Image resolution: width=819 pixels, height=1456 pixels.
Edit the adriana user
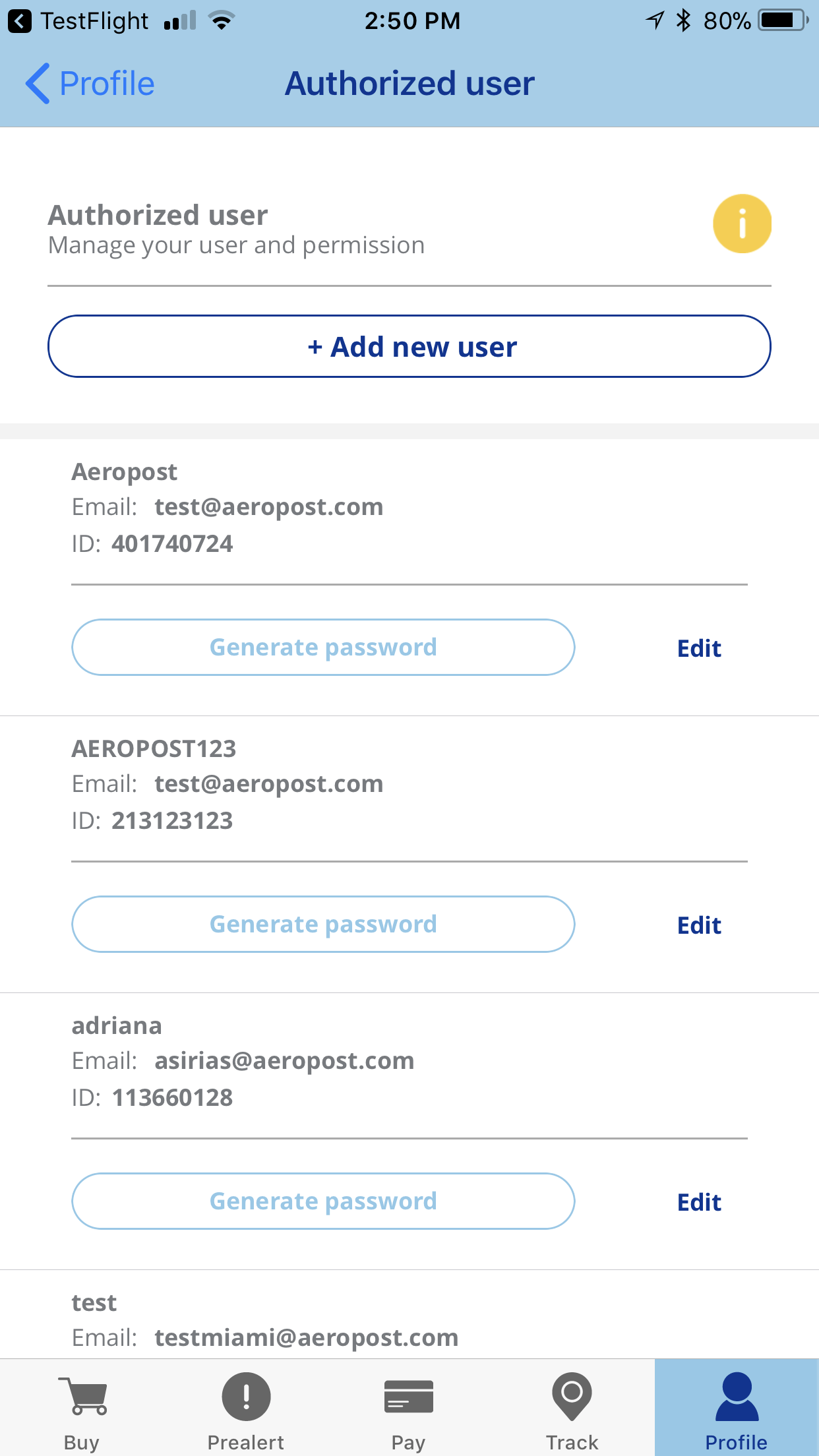tap(699, 1202)
